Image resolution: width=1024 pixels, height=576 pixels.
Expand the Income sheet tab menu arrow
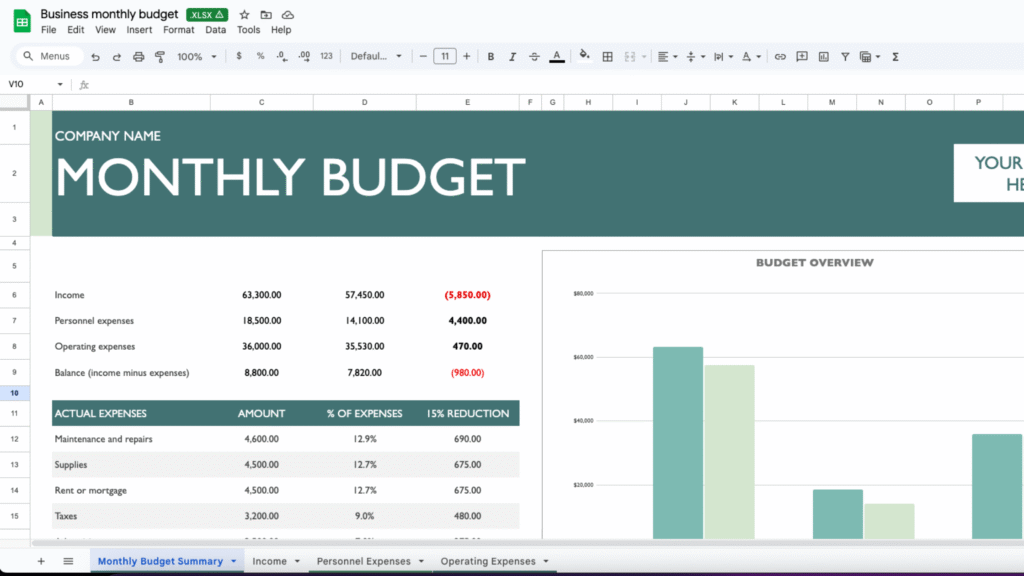pos(298,562)
